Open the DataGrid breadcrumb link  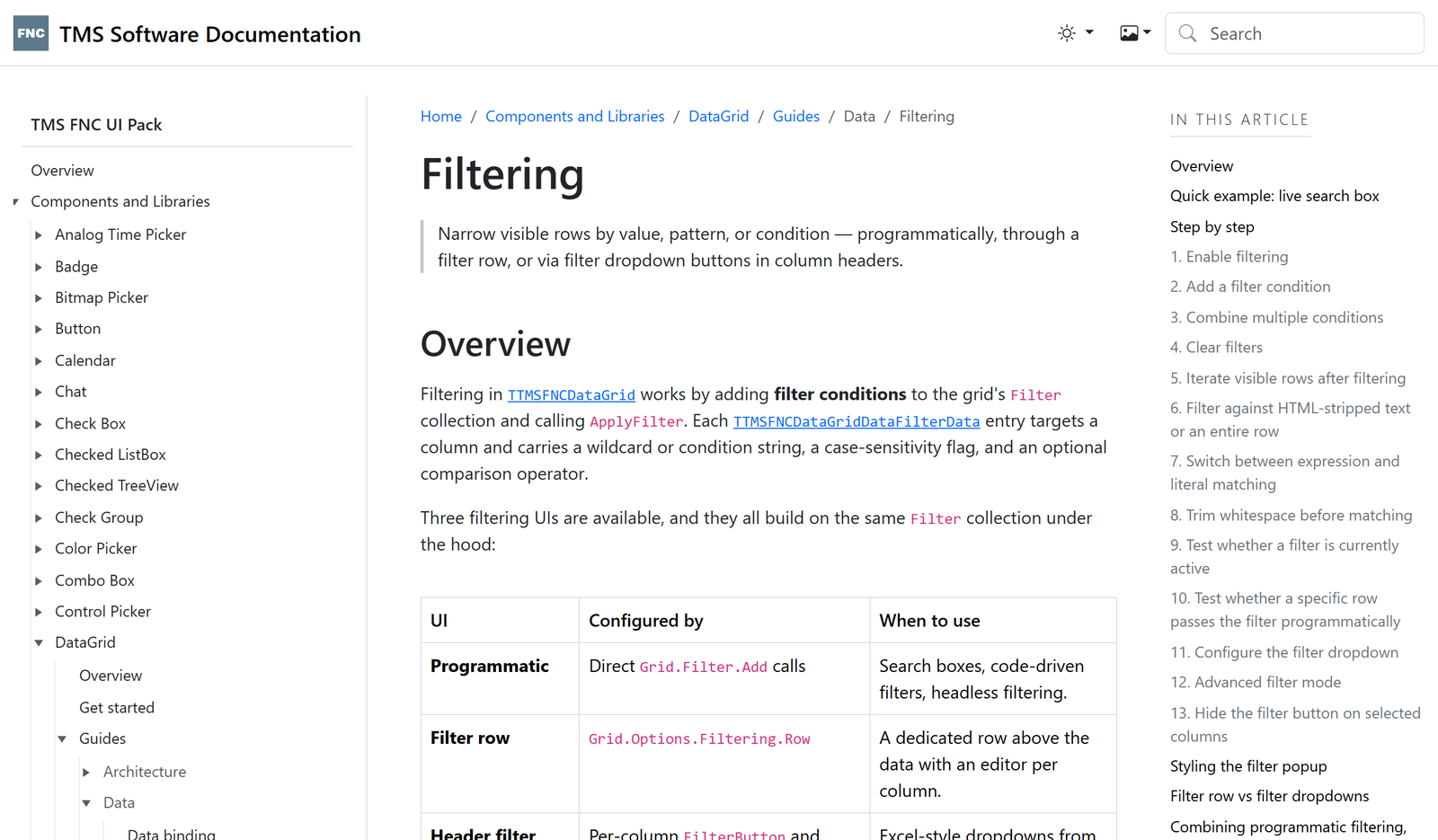tap(719, 116)
